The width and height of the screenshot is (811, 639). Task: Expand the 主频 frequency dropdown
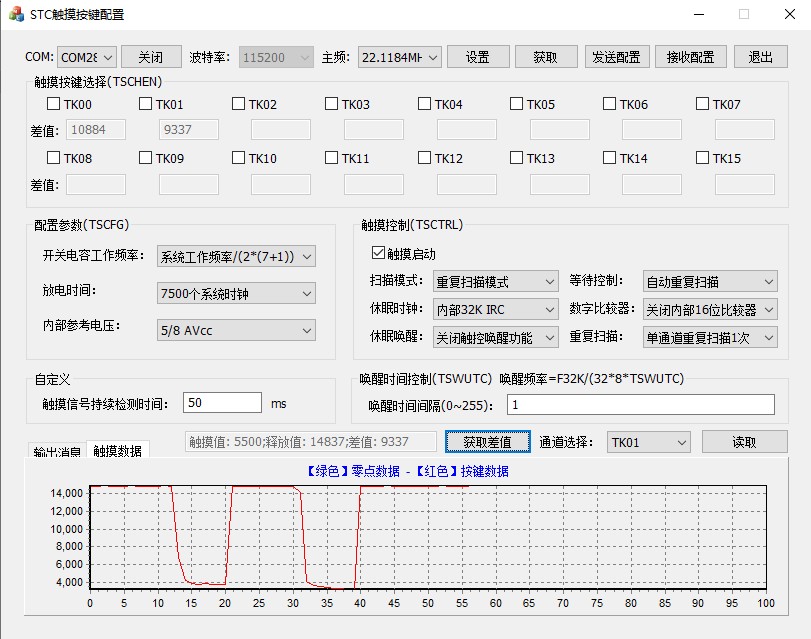click(x=399, y=57)
